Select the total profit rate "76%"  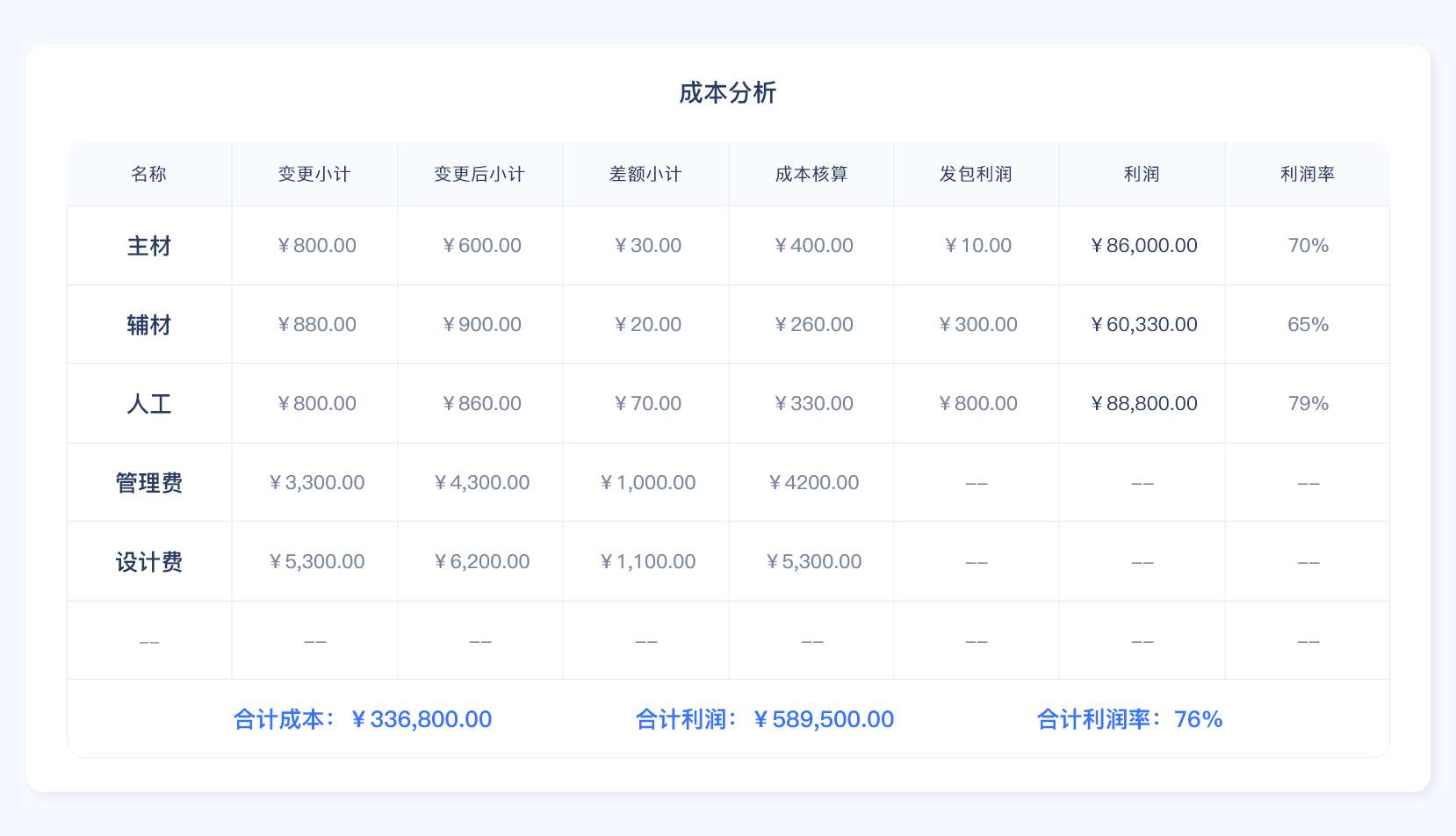1199,719
